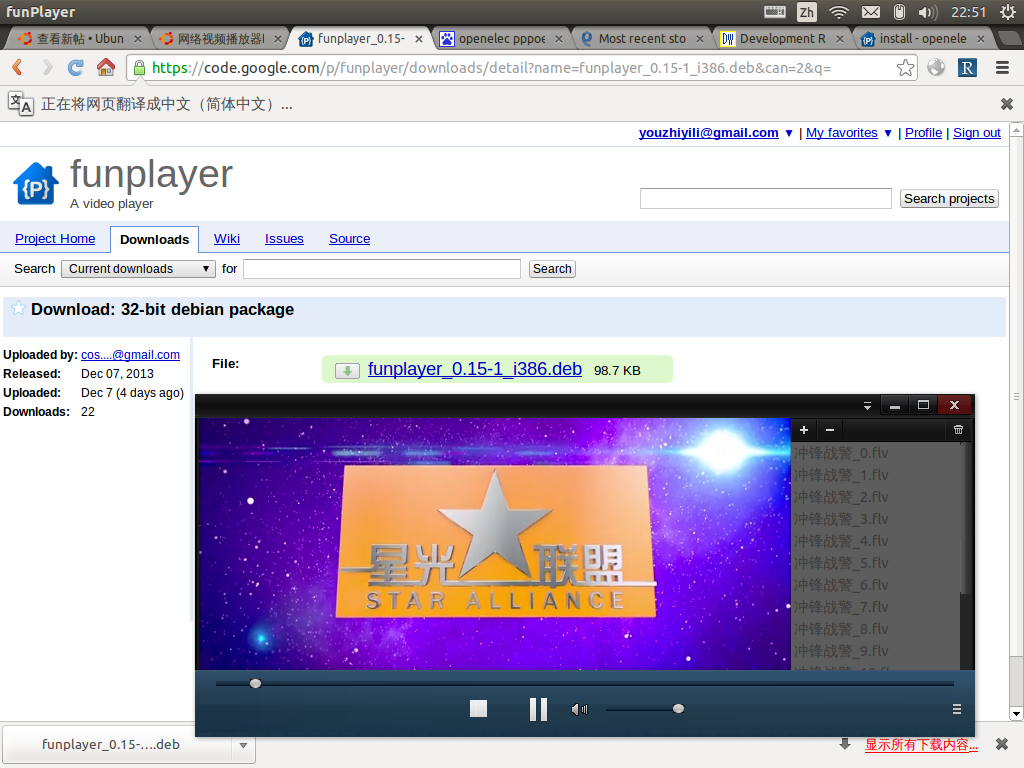Screen dimensions: 1024x768
Task: Open the Wi-Fi network indicator
Action: 839,12
